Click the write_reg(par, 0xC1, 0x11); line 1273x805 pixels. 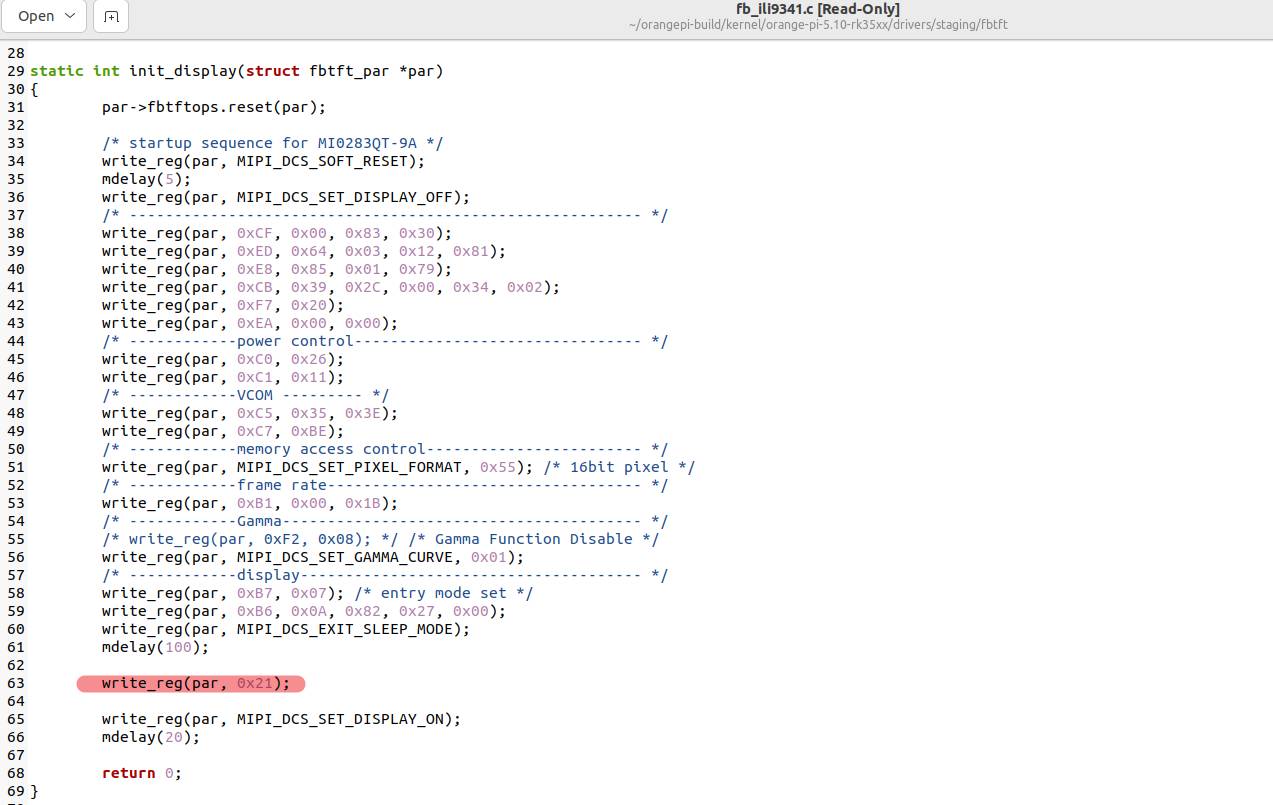coord(223,377)
